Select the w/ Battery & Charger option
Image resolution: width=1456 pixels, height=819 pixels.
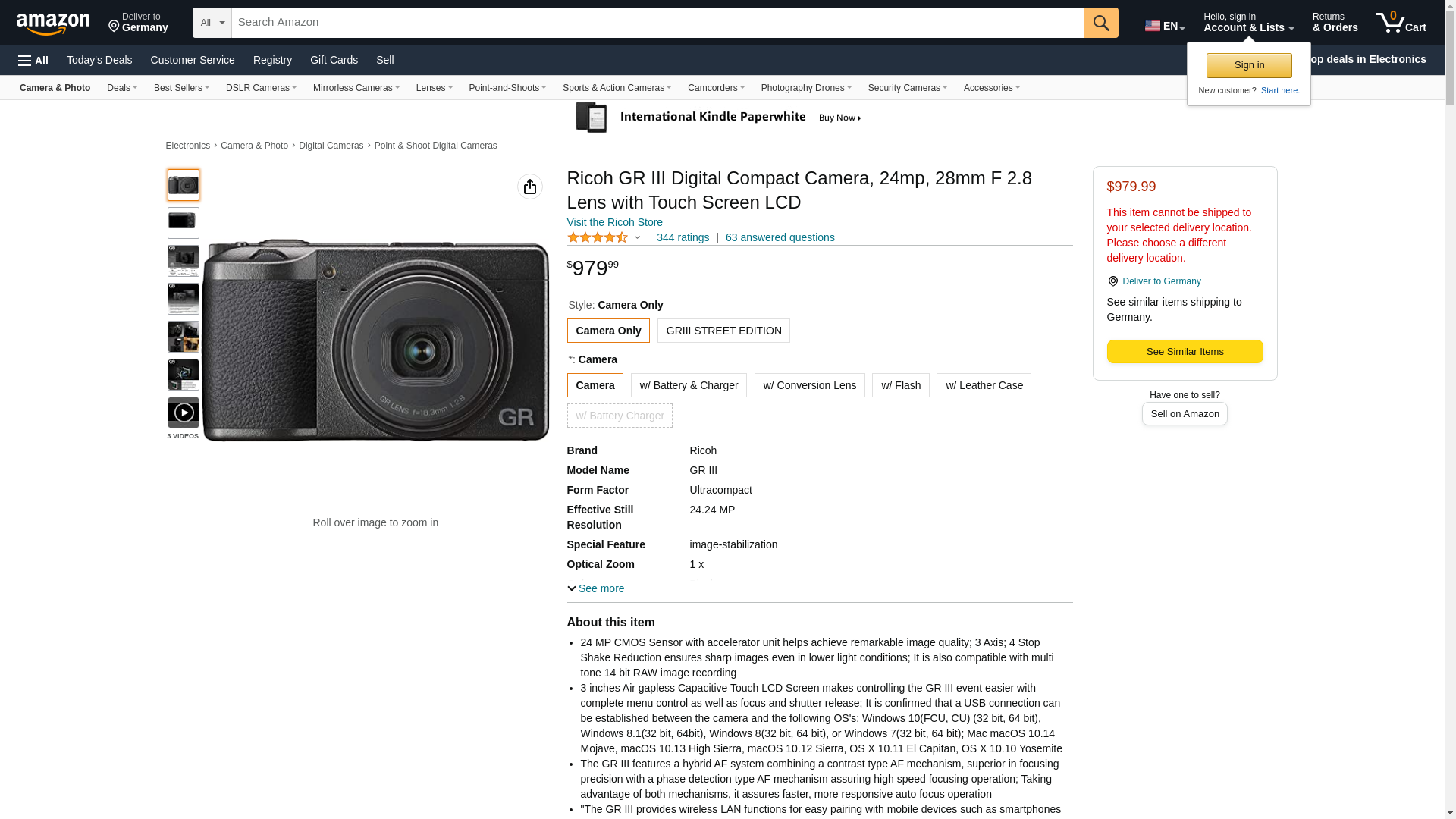coord(689,385)
